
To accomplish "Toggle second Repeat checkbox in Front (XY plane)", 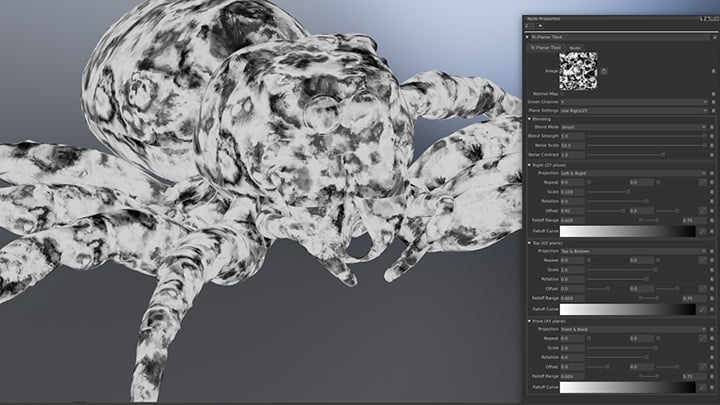I will click(x=658, y=338).
